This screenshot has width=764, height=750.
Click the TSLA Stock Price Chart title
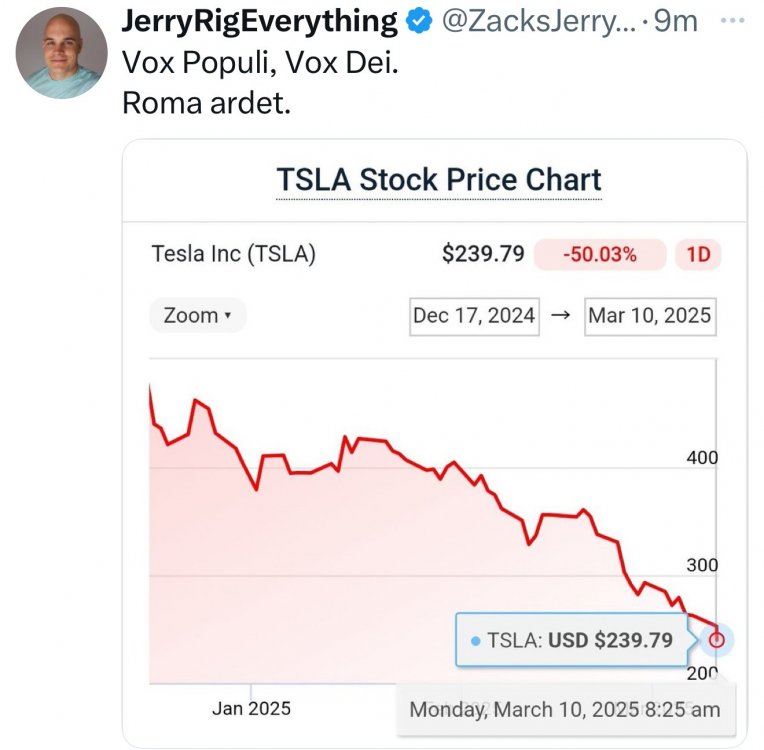439,180
